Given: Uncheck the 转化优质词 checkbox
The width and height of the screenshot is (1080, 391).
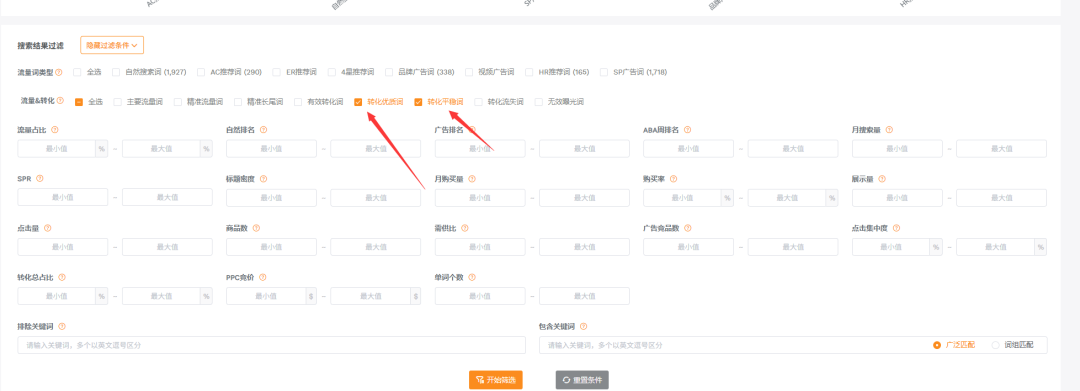Looking at the screenshot, I should (358, 102).
